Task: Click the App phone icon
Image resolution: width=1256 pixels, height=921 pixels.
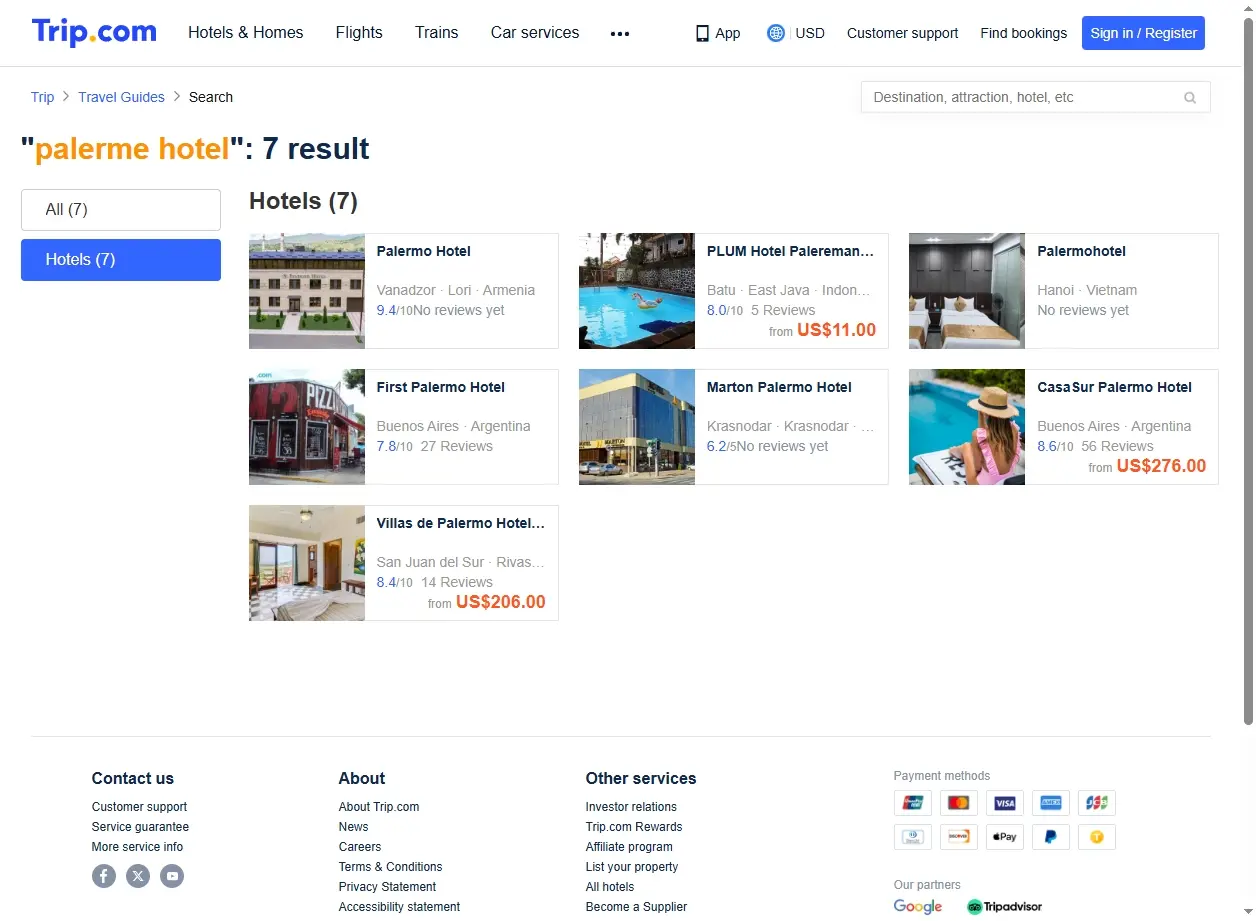Action: click(x=702, y=33)
